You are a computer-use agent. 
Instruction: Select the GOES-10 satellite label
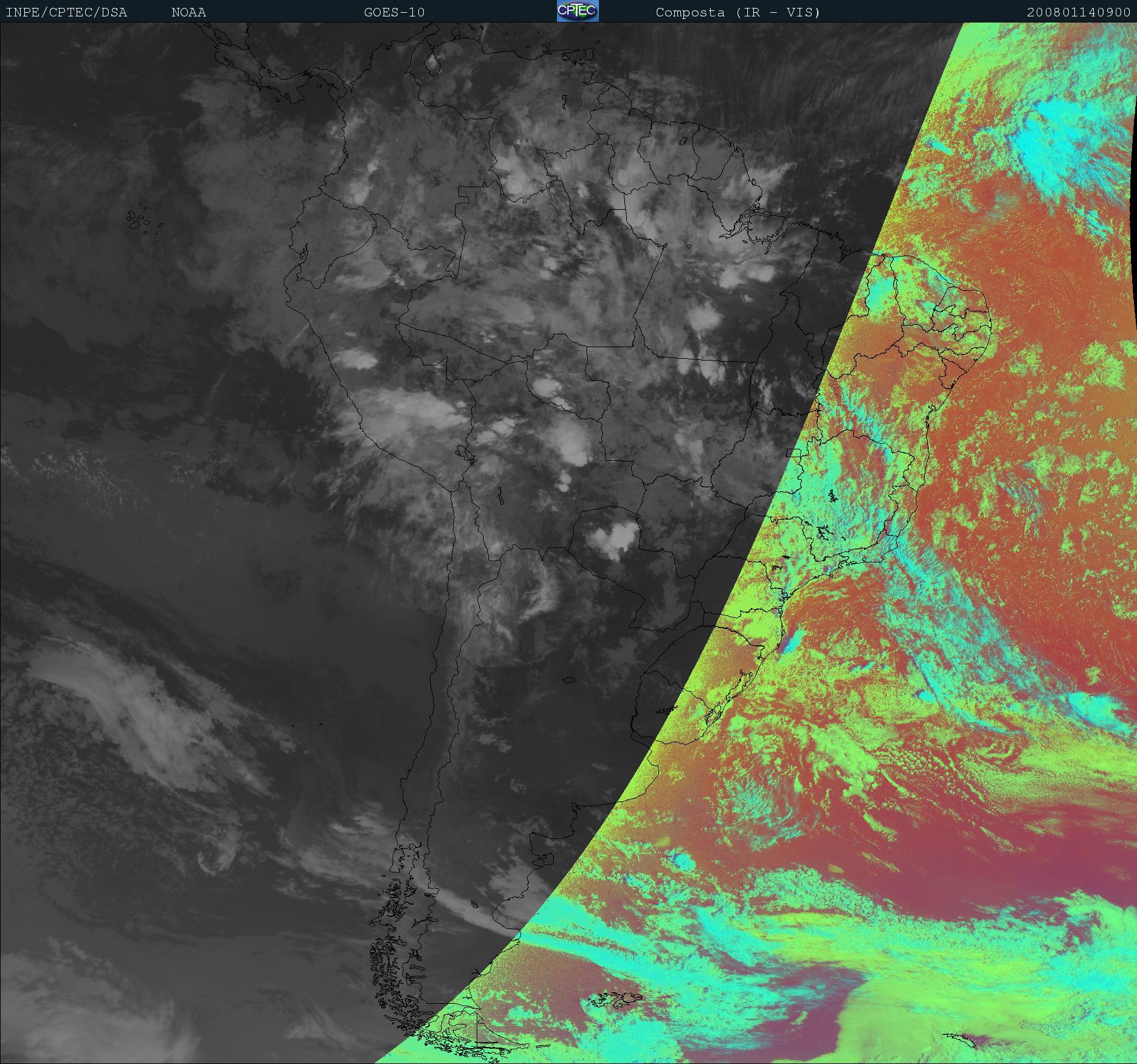point(394,12)
